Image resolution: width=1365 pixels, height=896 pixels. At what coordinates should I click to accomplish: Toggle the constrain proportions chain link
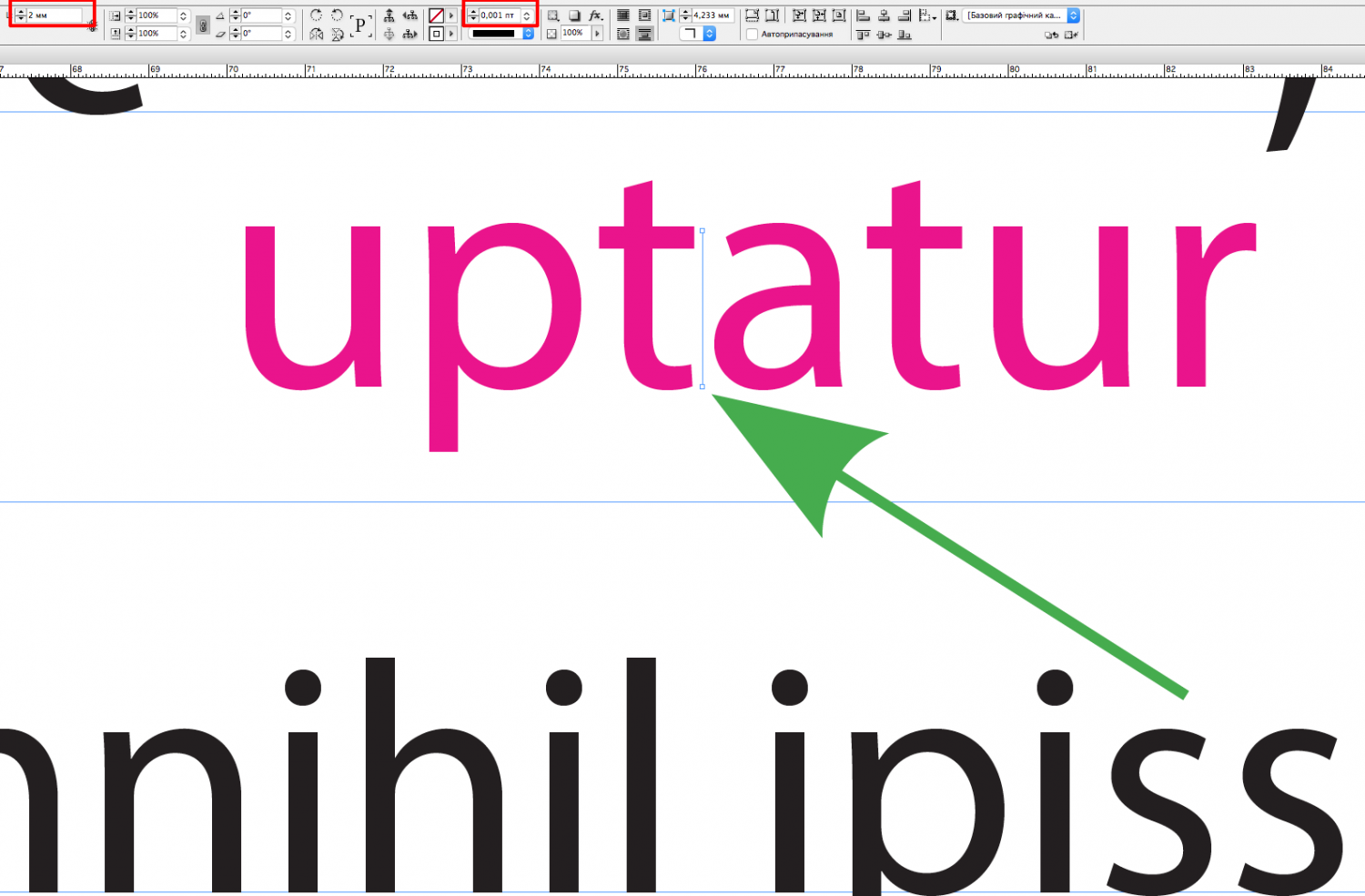click(x=203, y=25)
